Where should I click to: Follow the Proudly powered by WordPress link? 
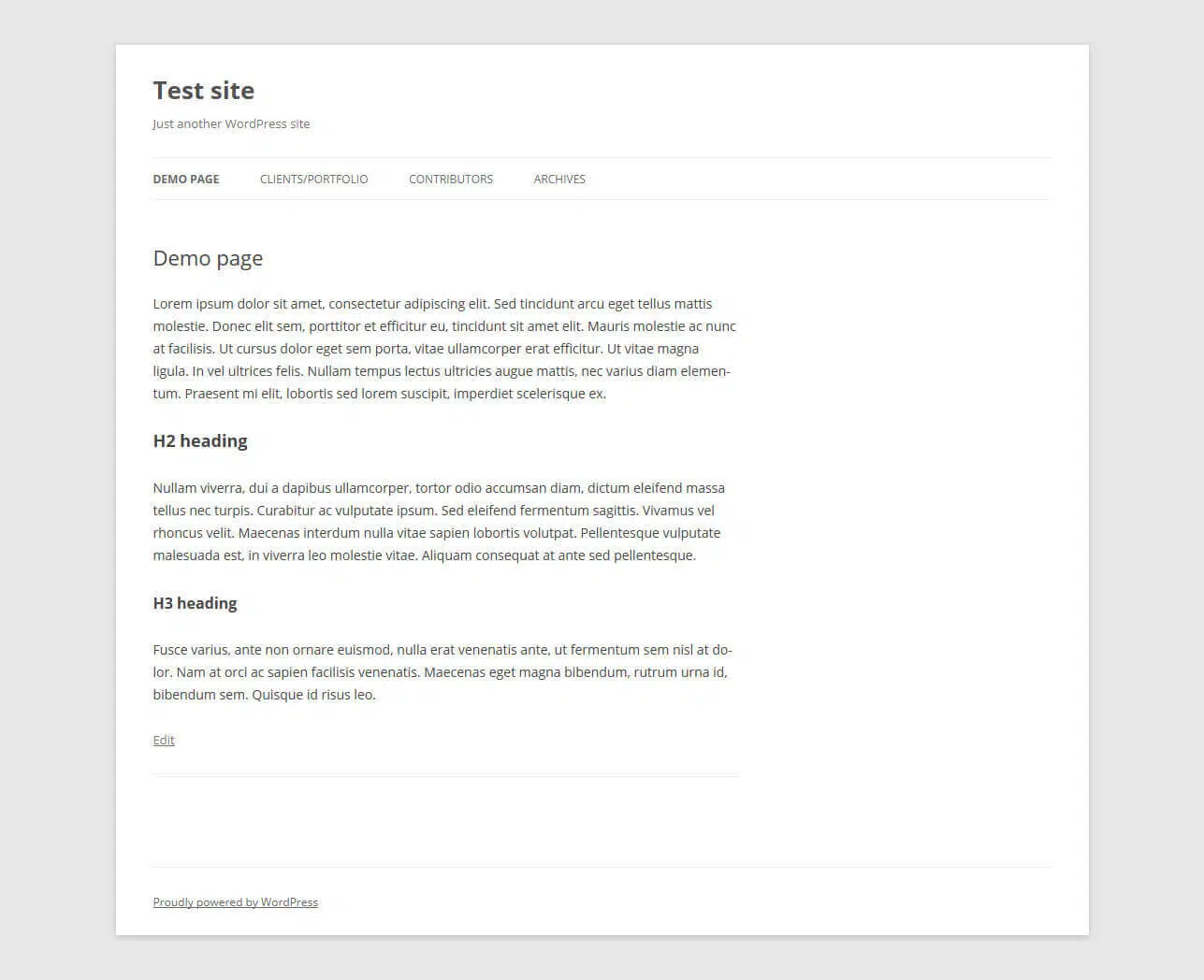pos(236,902)
